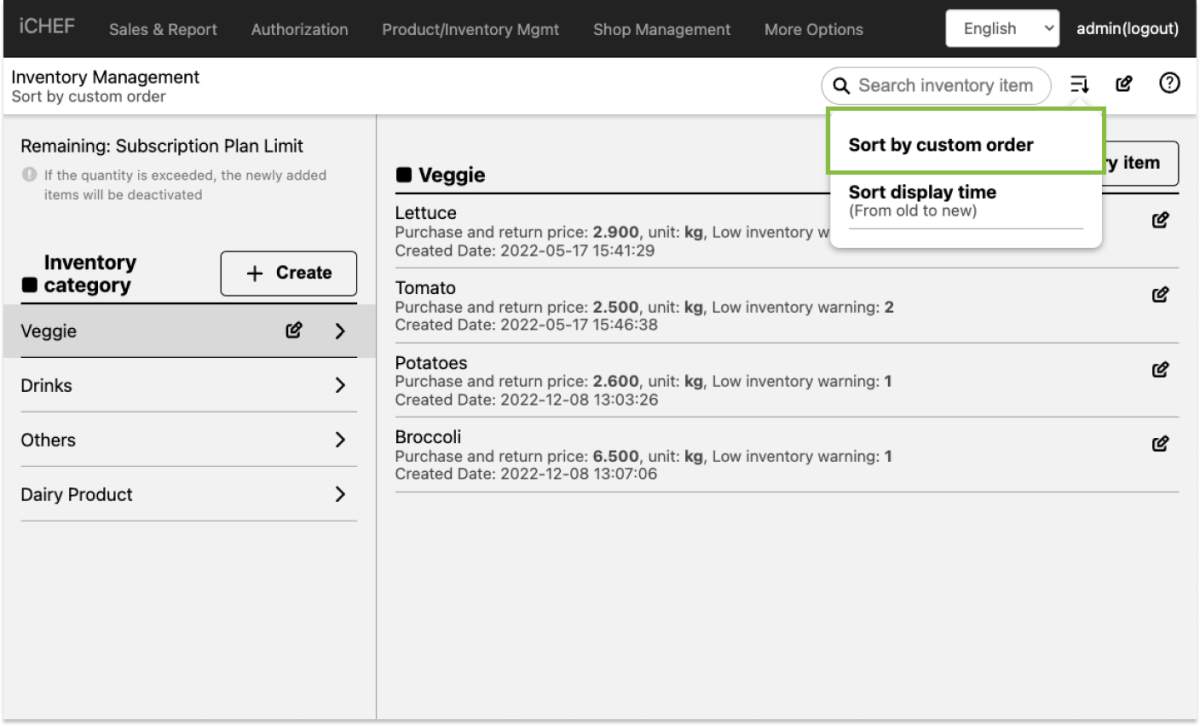The height and width of the screenshot is (726, 1200).
Task: Click the Create button for inventory category
Action: [288, 272]
